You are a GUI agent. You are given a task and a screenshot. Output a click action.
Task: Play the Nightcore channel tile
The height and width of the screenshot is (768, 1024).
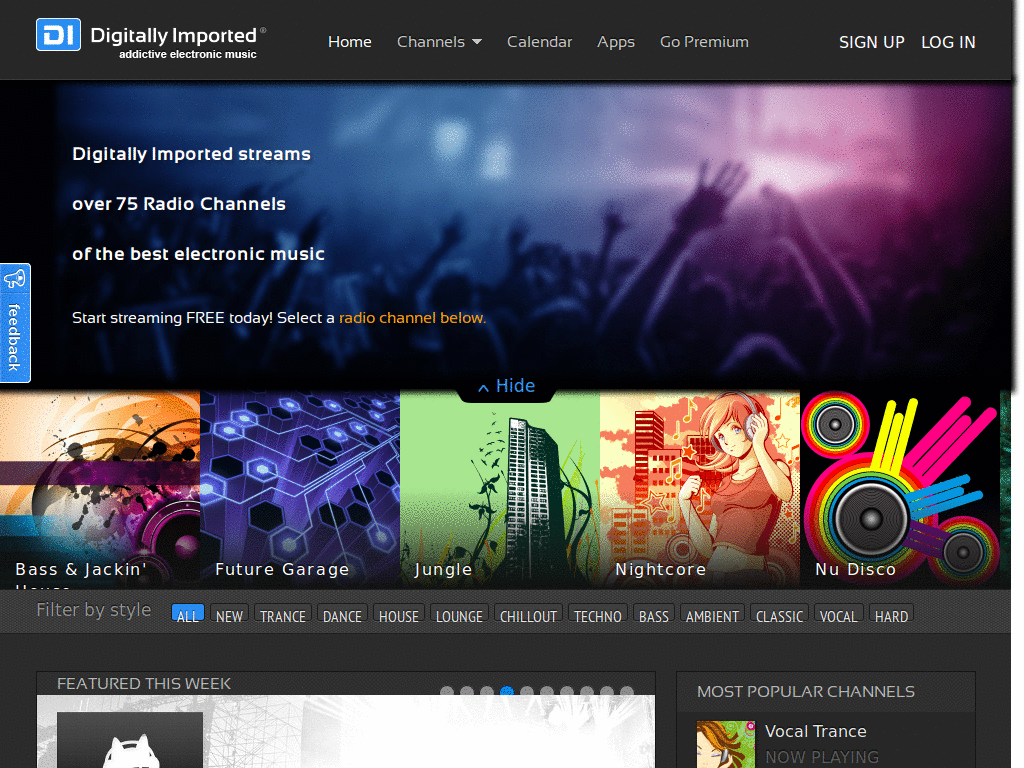click(699, 490)
